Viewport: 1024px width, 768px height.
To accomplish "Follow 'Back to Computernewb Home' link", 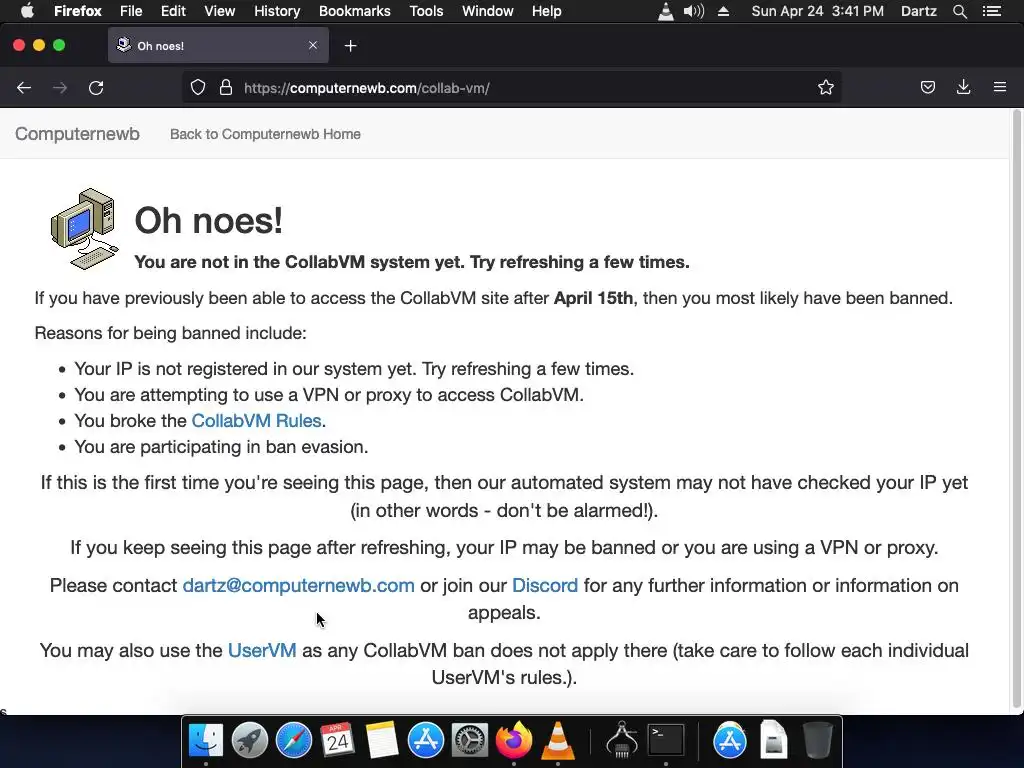I will (x=265, y=134).
